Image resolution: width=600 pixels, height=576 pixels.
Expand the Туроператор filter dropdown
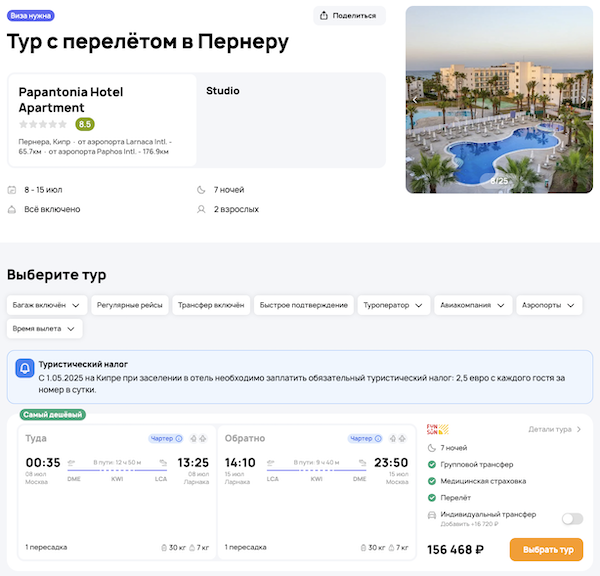pos(394,304)
